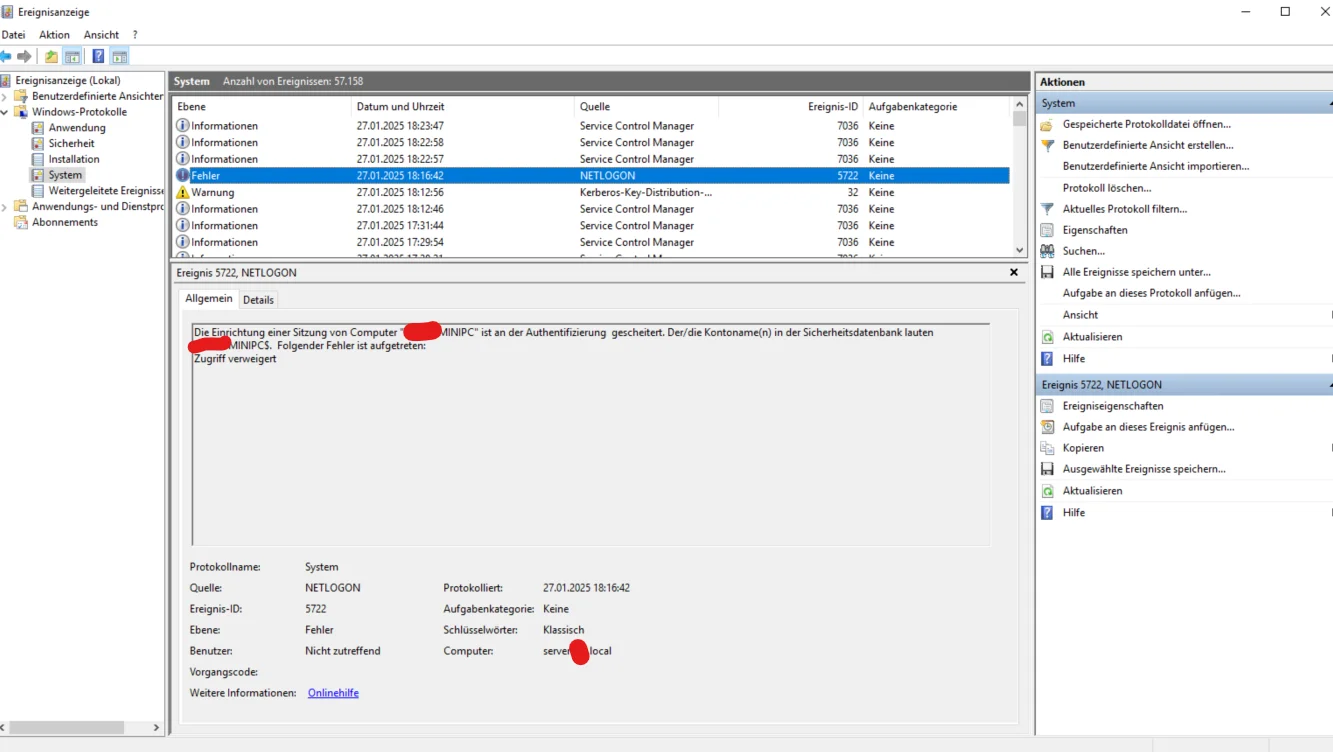
Task: Select the Informationen event at 17:31:44
Action: point(591,226)
